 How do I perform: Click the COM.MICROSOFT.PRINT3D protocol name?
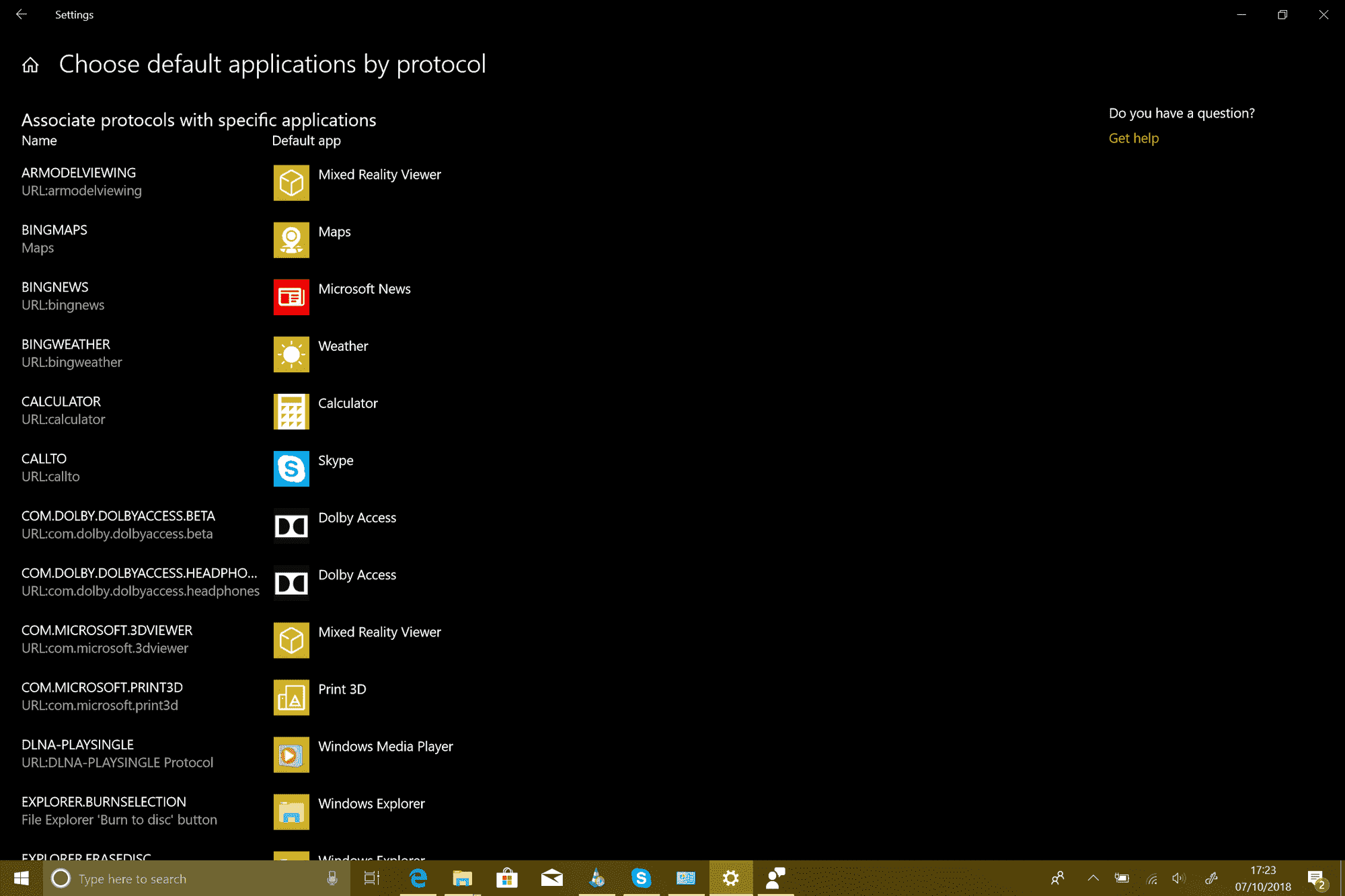[102, 687]
